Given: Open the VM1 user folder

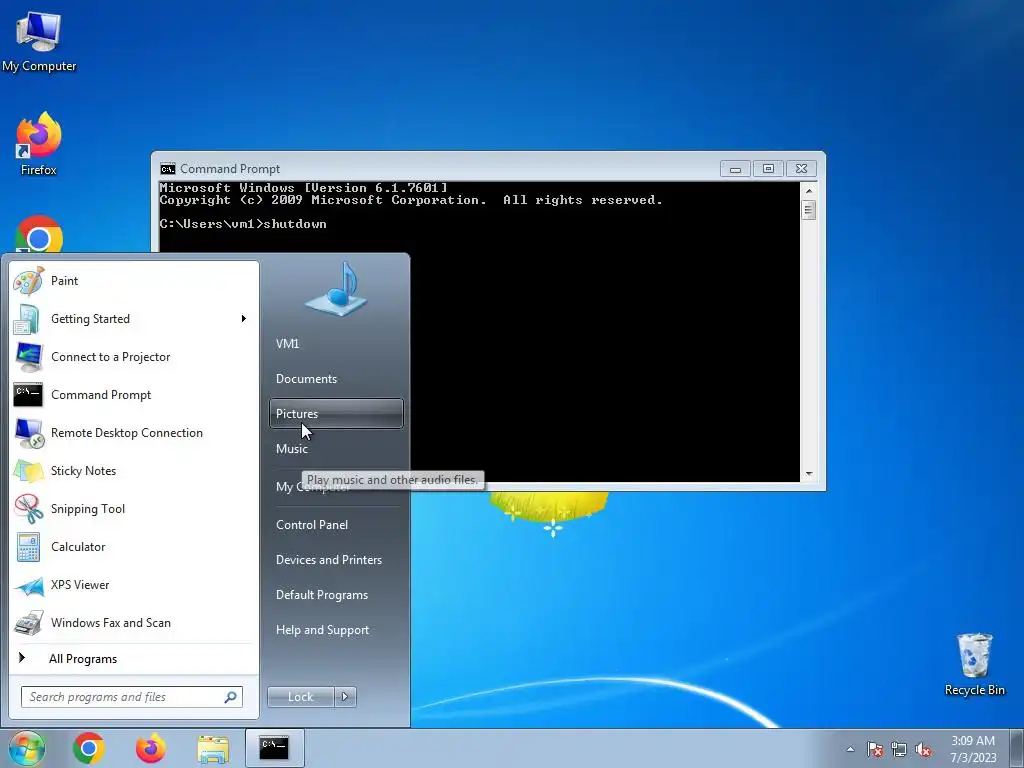Looking at the screenshot, I should coord(336,344).
